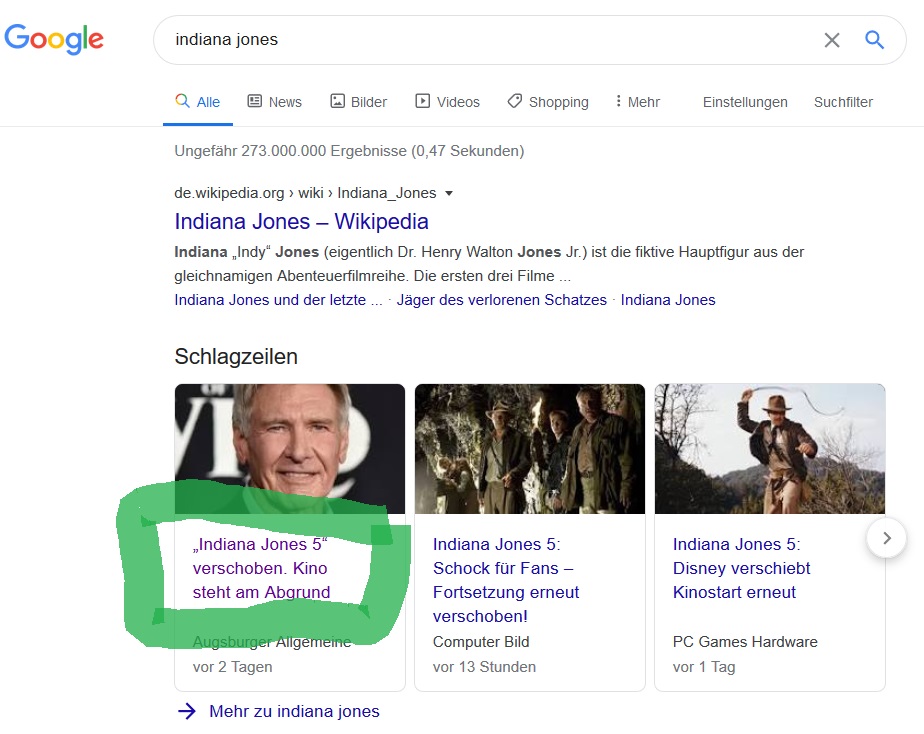Open the News results tab
This screenshot has height=734, width=924.
(x=274, y=102)
